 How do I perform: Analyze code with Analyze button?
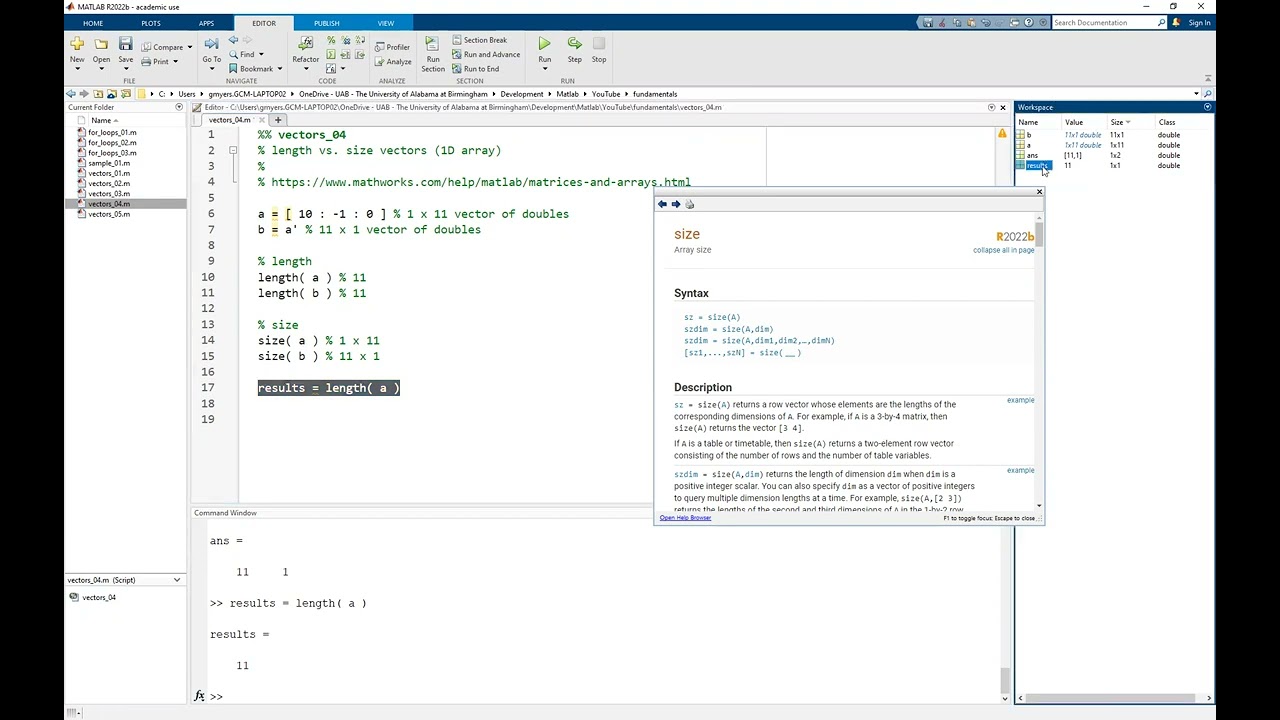(393, 61)
